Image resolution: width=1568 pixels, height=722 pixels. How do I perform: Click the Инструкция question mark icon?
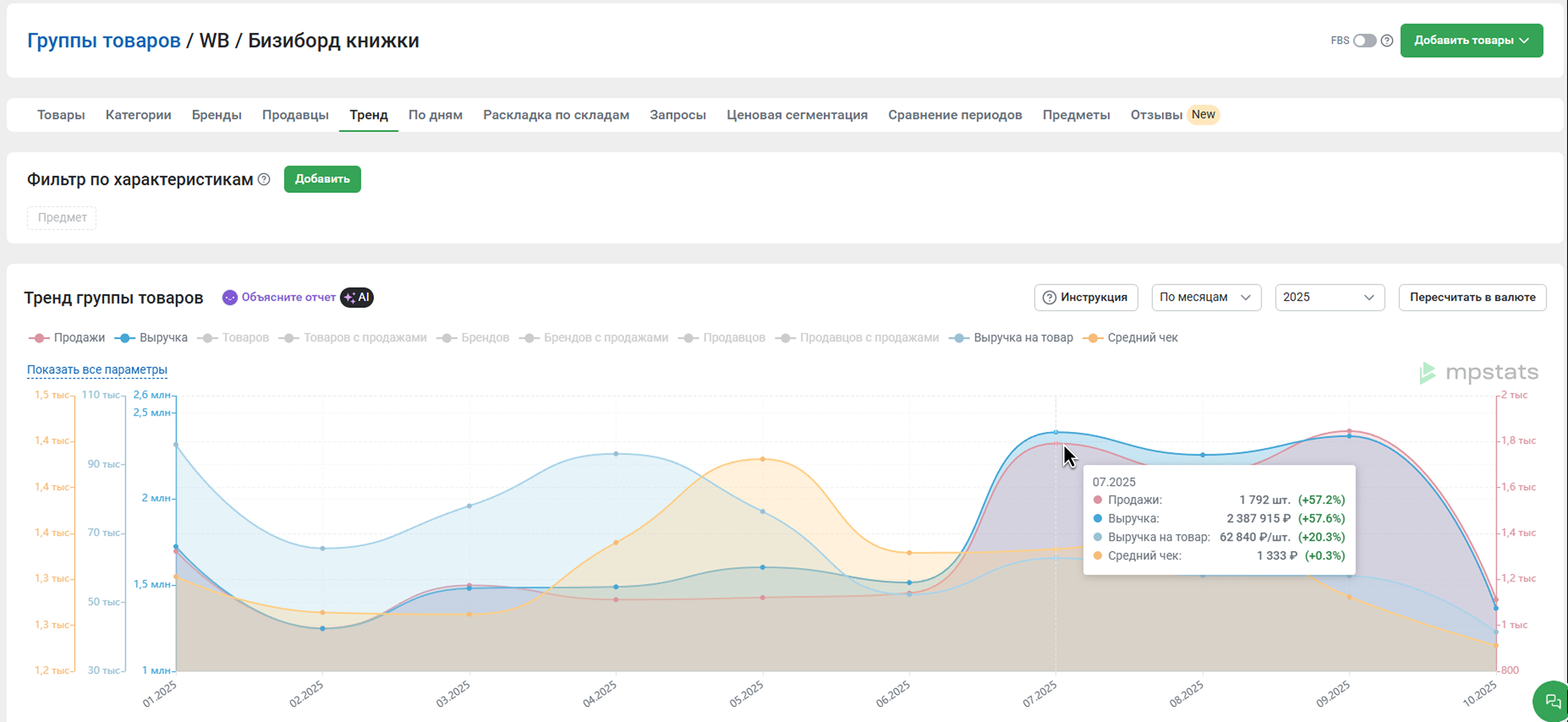pos(1049,298)
